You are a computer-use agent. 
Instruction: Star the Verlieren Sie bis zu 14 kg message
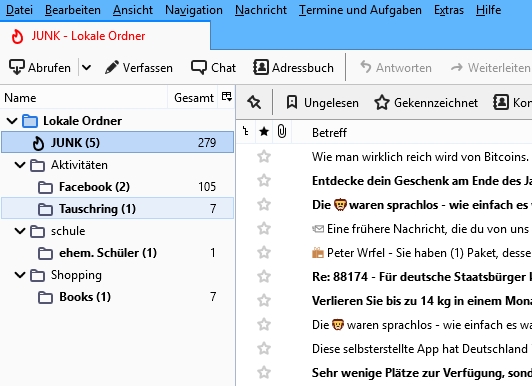(264, 301)
